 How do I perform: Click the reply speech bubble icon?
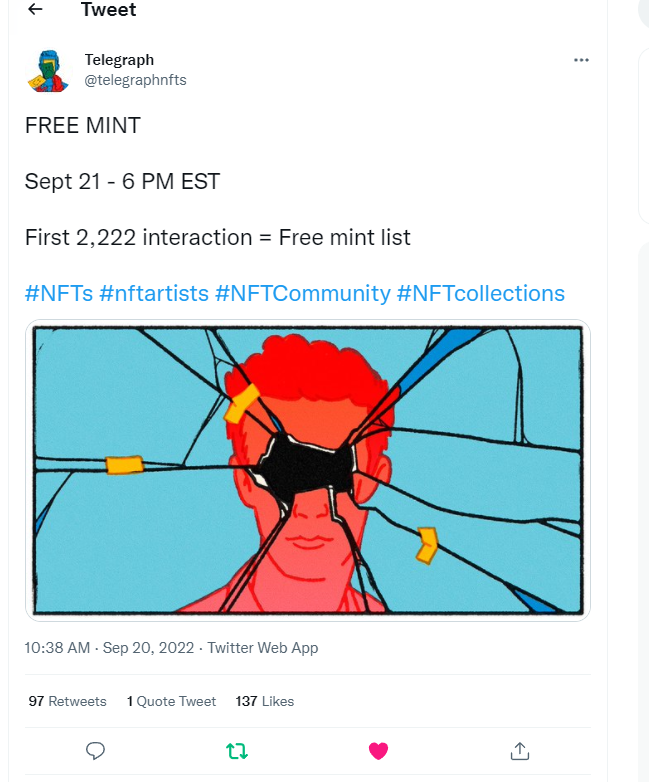[x=95, y=751]
